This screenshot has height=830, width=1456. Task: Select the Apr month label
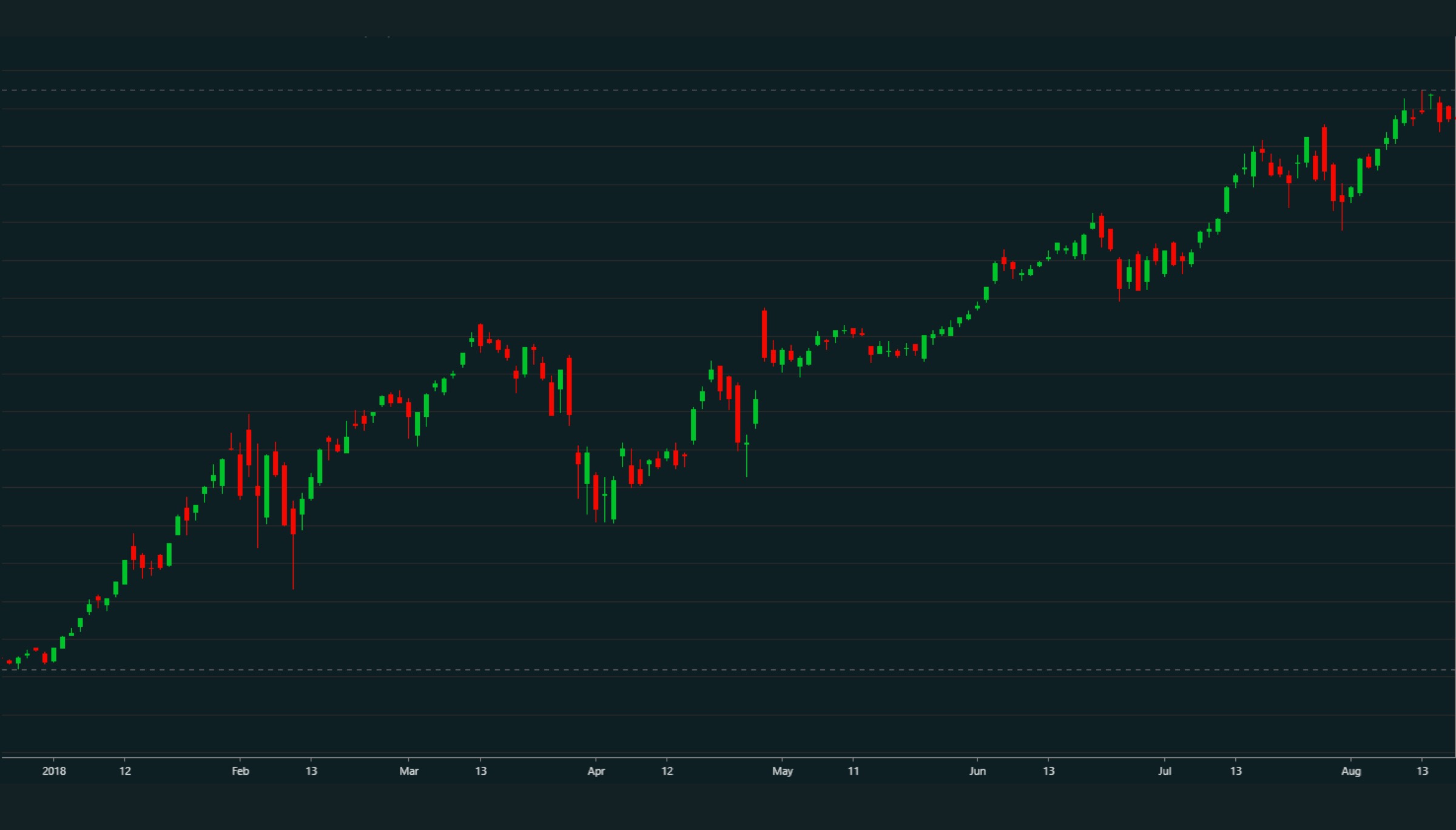click(596, 771)
